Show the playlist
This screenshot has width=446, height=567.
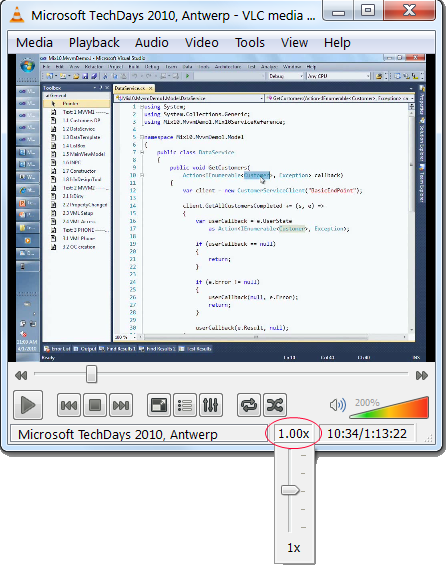coord(185,405)
